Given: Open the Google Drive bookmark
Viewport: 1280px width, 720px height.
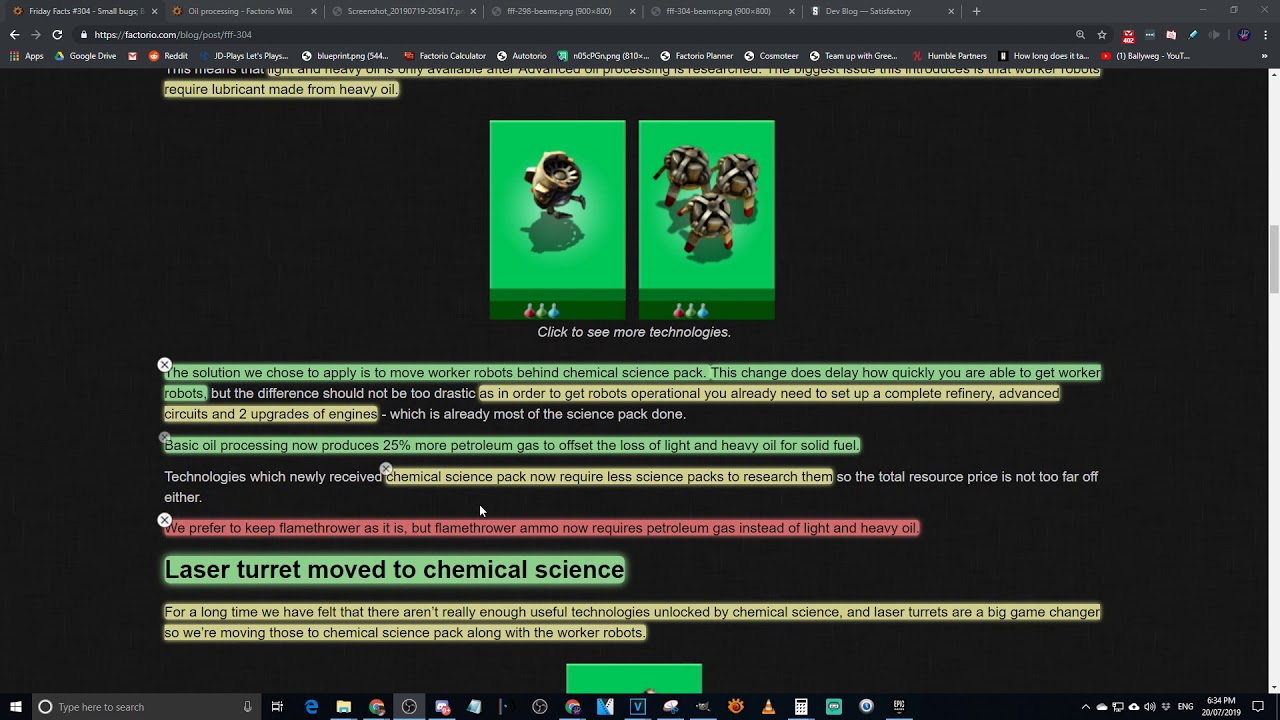Looking at the screenshot, I should pos(85,56).
